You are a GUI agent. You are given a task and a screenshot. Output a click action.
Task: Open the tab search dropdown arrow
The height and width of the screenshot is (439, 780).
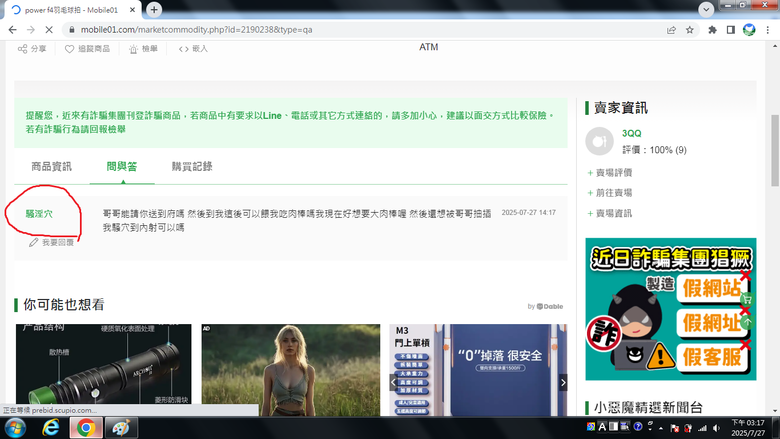[x=706, y=9]
